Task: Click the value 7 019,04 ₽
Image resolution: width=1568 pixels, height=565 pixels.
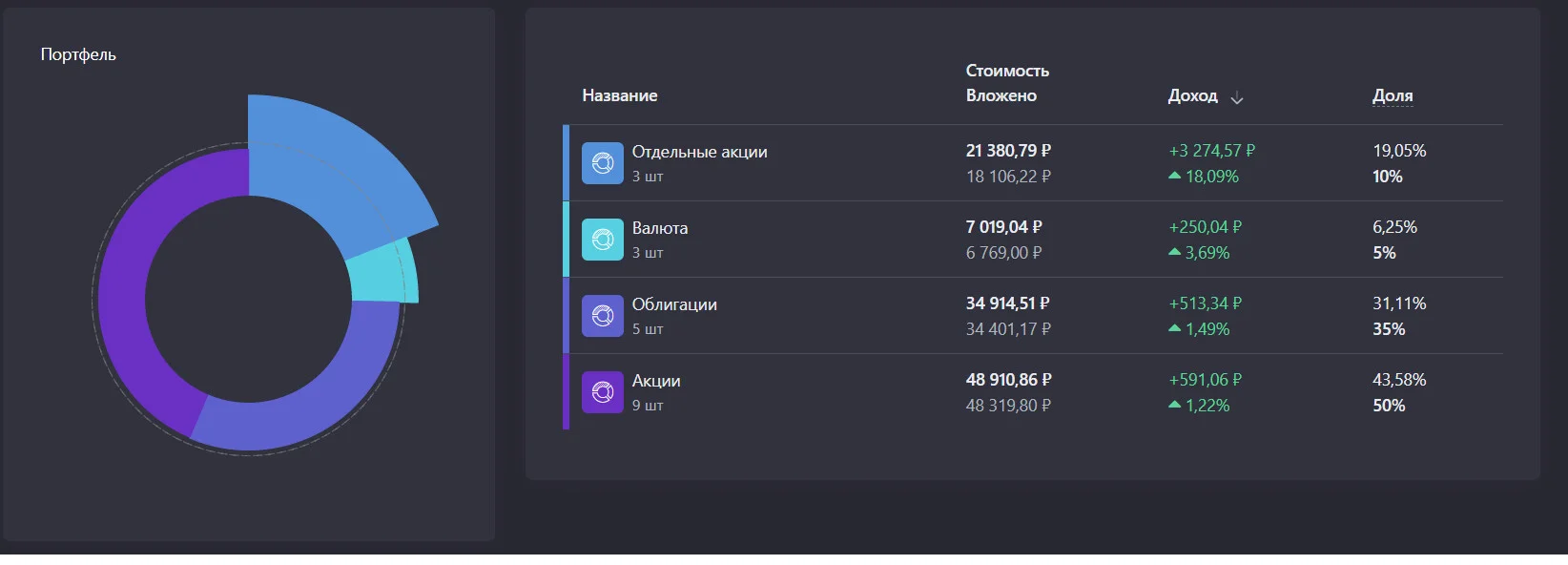Action: click(x=1004, y=227)
